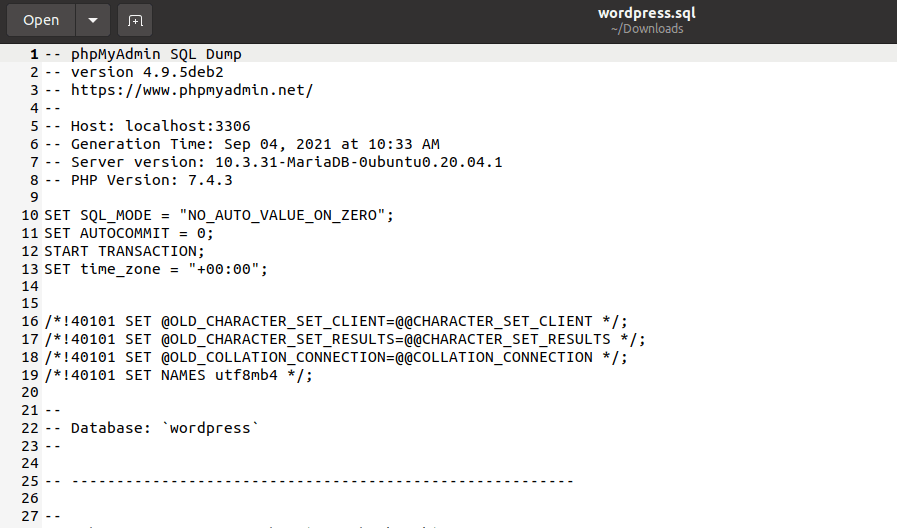Image resolution: width=897 pixels, height=528 pixels.
Task: Place cursor on phpMyAdmin SQL Dump line
Action: point(156,54)
